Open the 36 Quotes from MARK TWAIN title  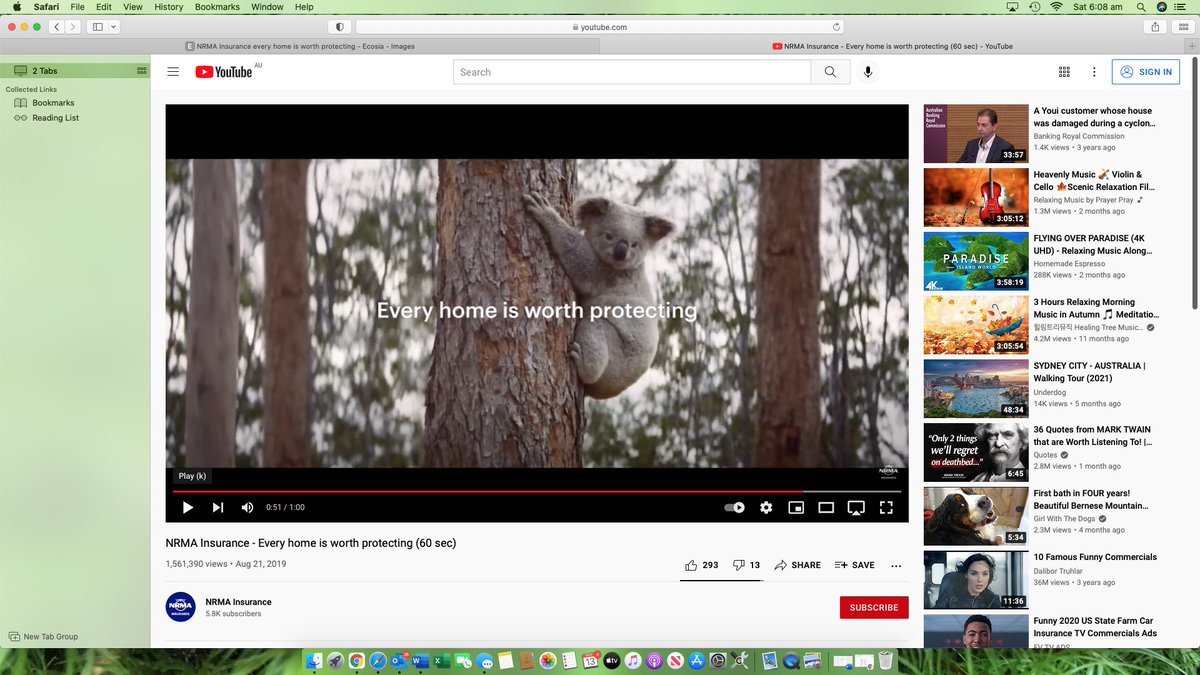(x=1093, y=436)
